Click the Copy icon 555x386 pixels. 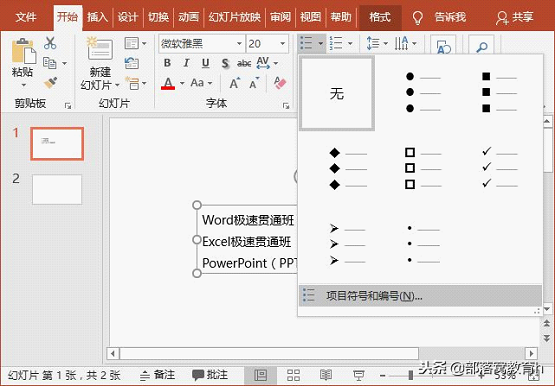(x=50, y=63)
